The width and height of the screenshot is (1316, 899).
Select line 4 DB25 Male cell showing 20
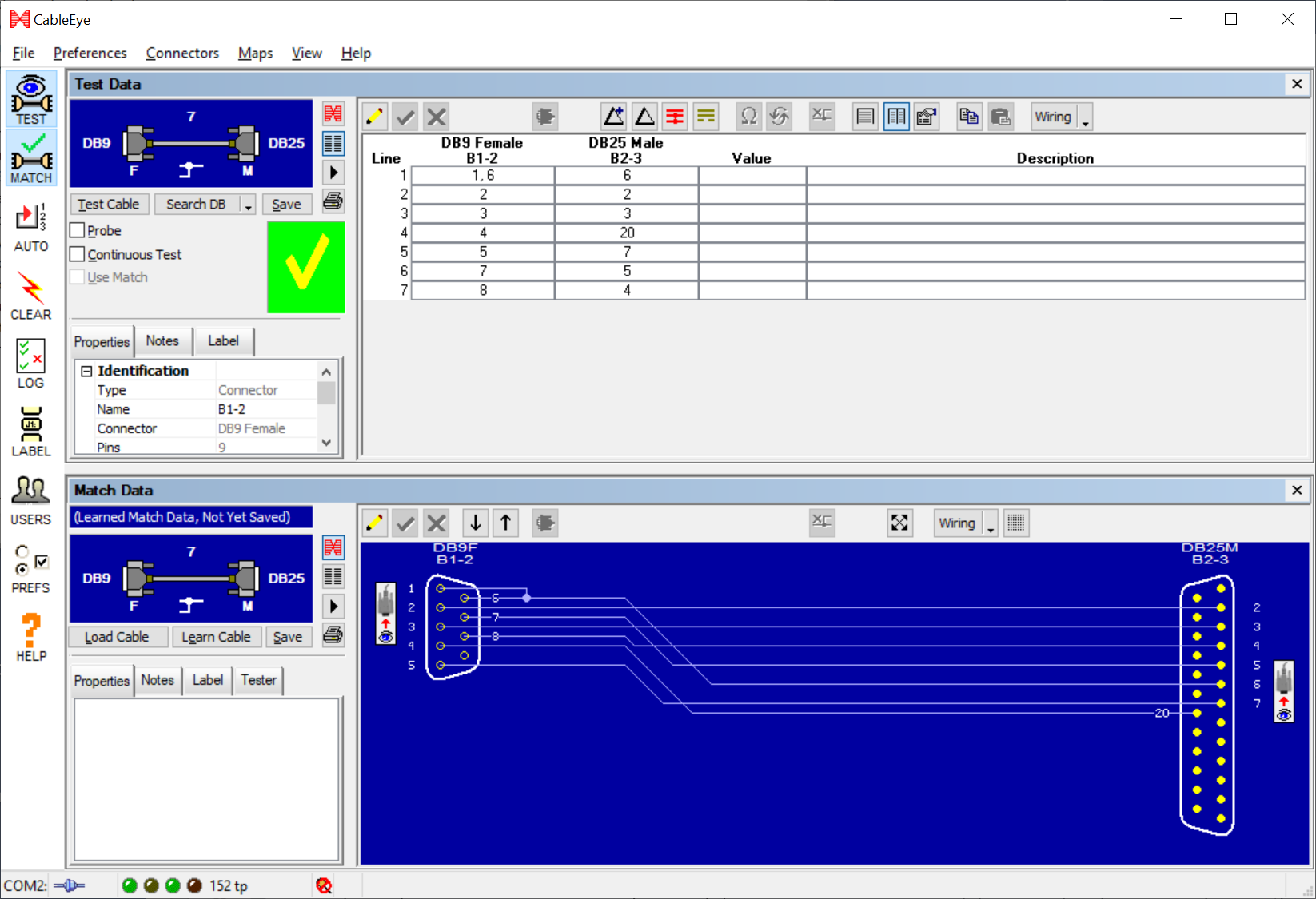[x=627, y=233]
